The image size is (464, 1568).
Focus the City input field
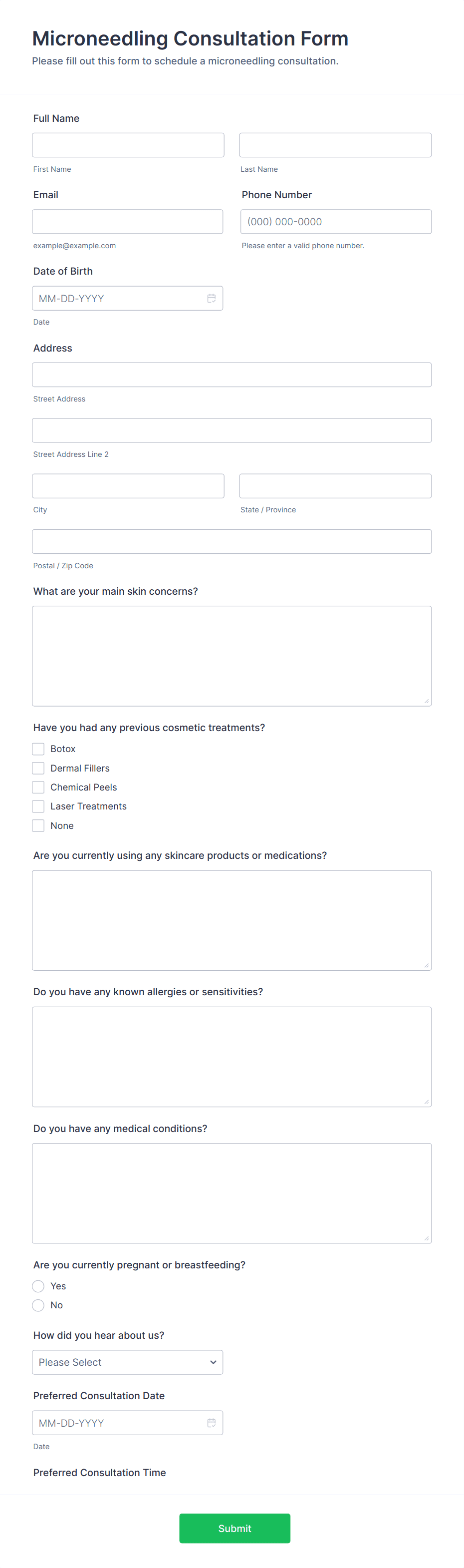127,485
